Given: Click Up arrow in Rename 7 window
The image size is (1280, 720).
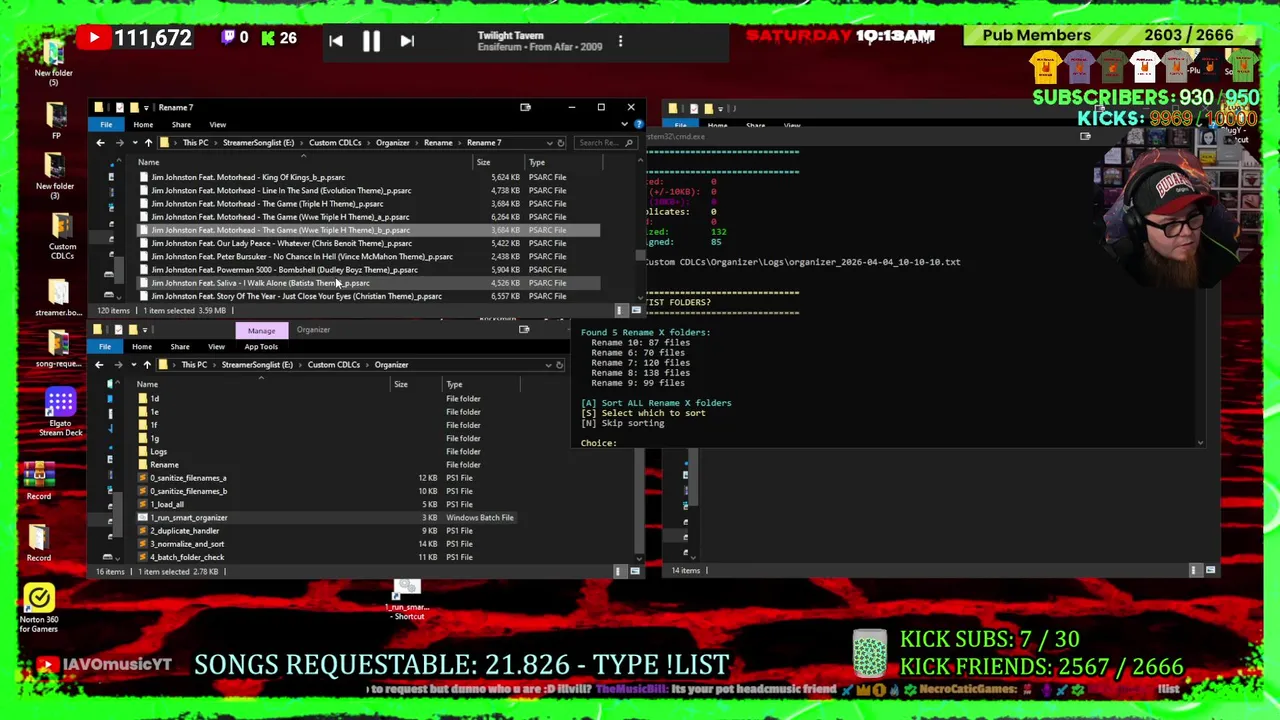Looking at the screenshot, I should point(148,143).
